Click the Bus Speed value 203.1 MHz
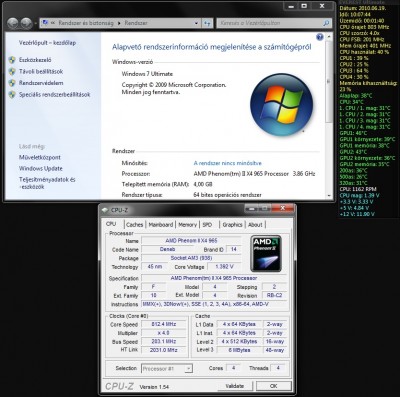Screen dimensions: 400x397 pyautogui.click(x=164, y=342)
